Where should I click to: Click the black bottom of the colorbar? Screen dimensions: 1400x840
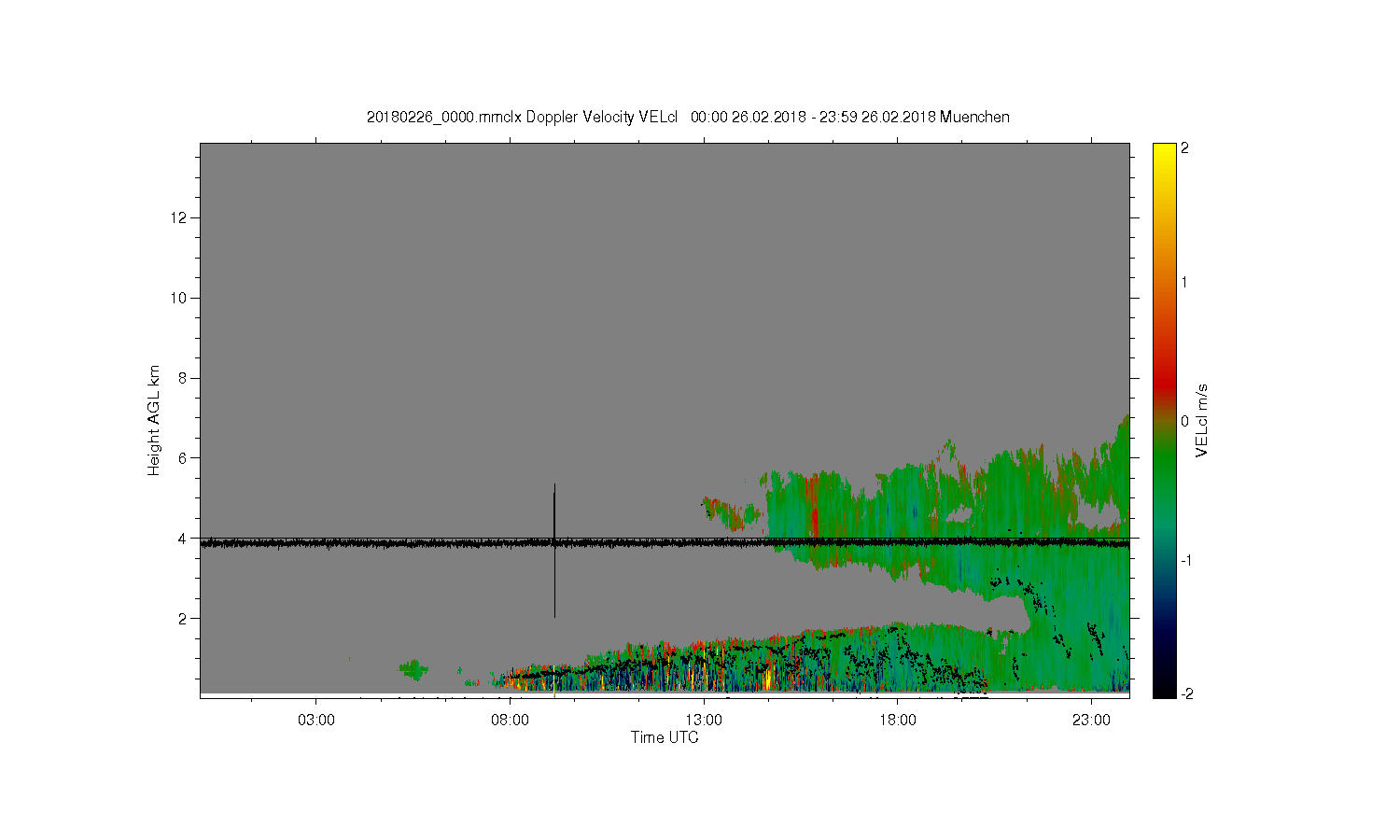click(1163, 689)
